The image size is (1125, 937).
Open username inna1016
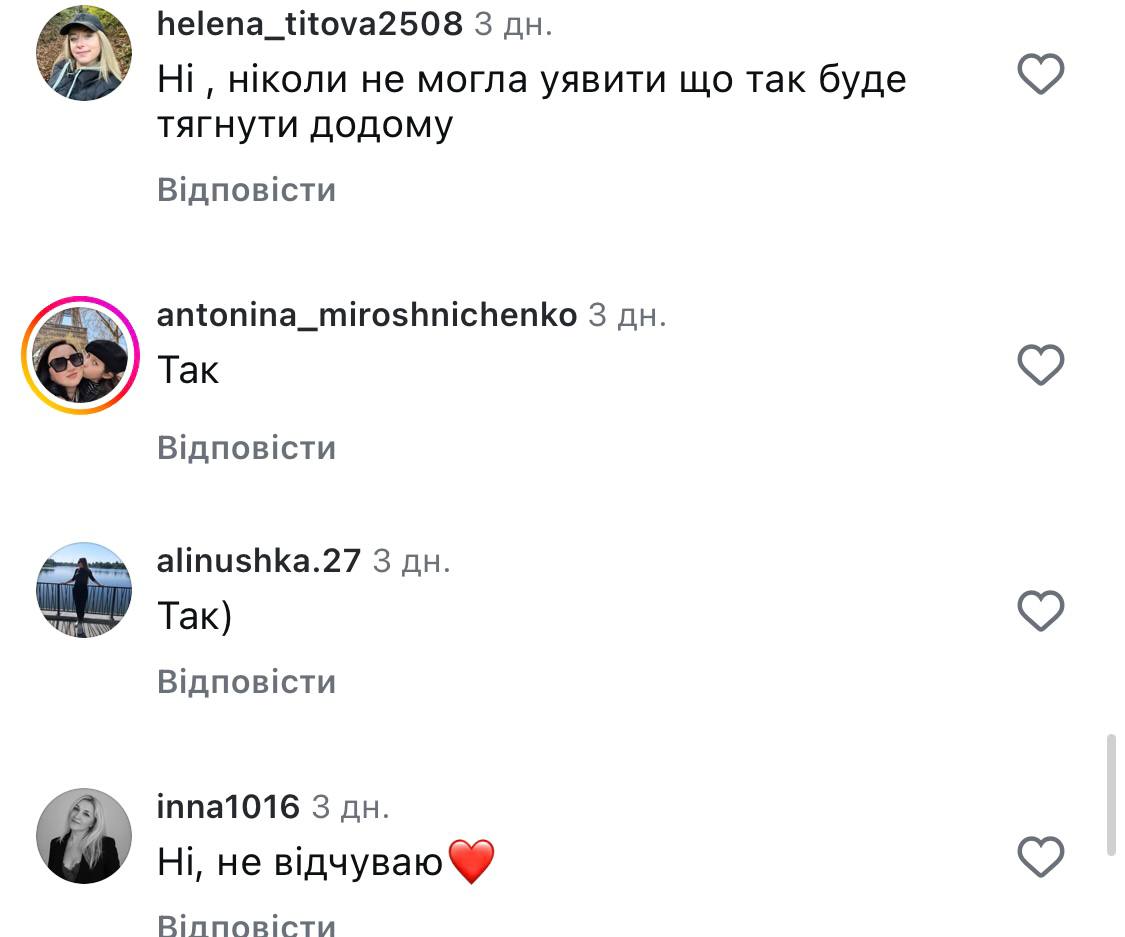(x=228, y=807)
